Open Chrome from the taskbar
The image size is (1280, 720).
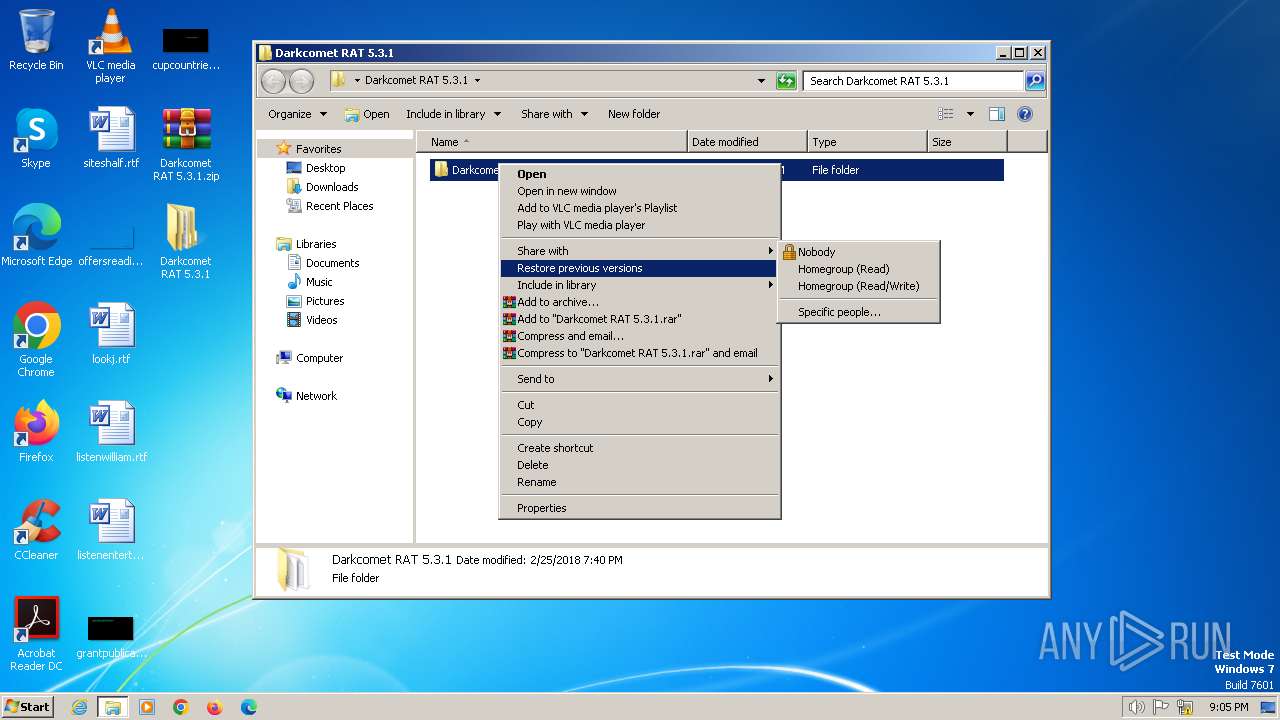point(181,707)
